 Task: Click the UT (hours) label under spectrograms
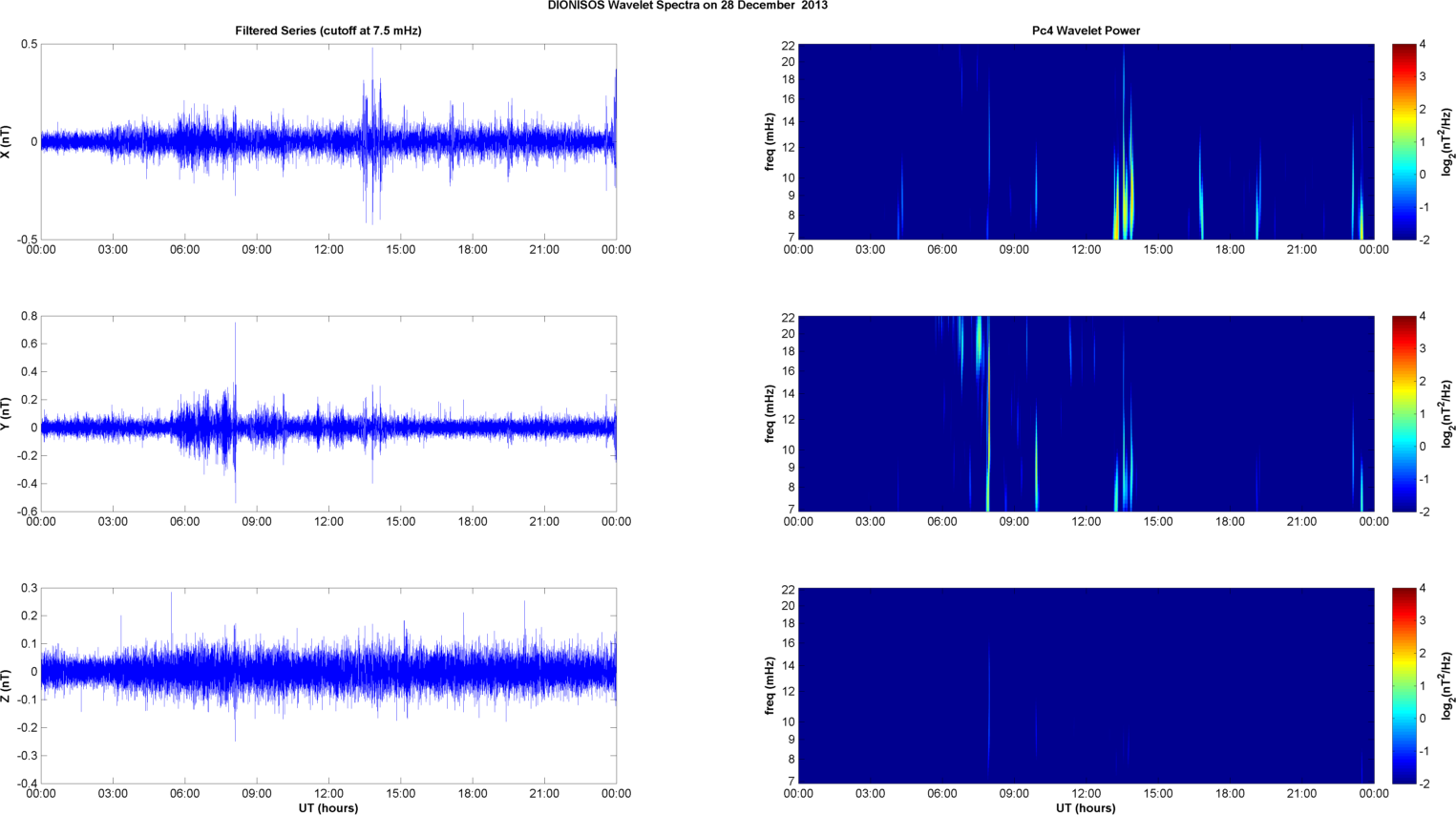click(x=1086, y=807)
